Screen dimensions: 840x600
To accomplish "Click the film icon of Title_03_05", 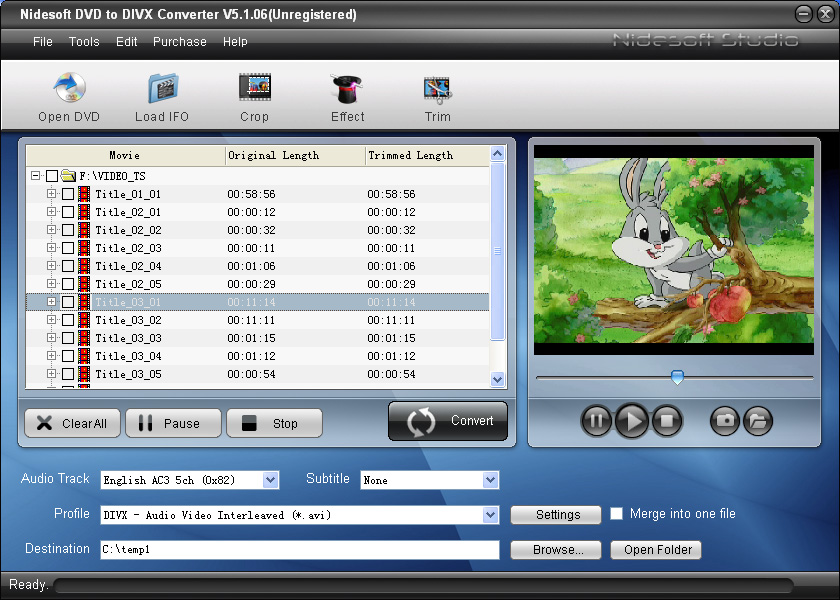I will coord(84,374).
